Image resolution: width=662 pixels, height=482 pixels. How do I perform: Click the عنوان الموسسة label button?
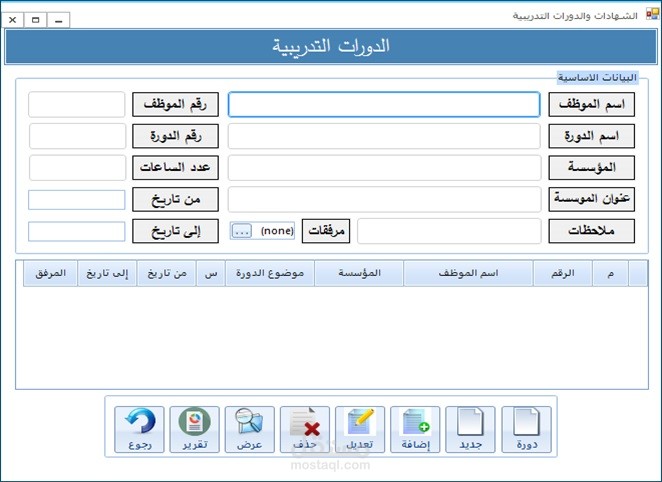point(591,199)
